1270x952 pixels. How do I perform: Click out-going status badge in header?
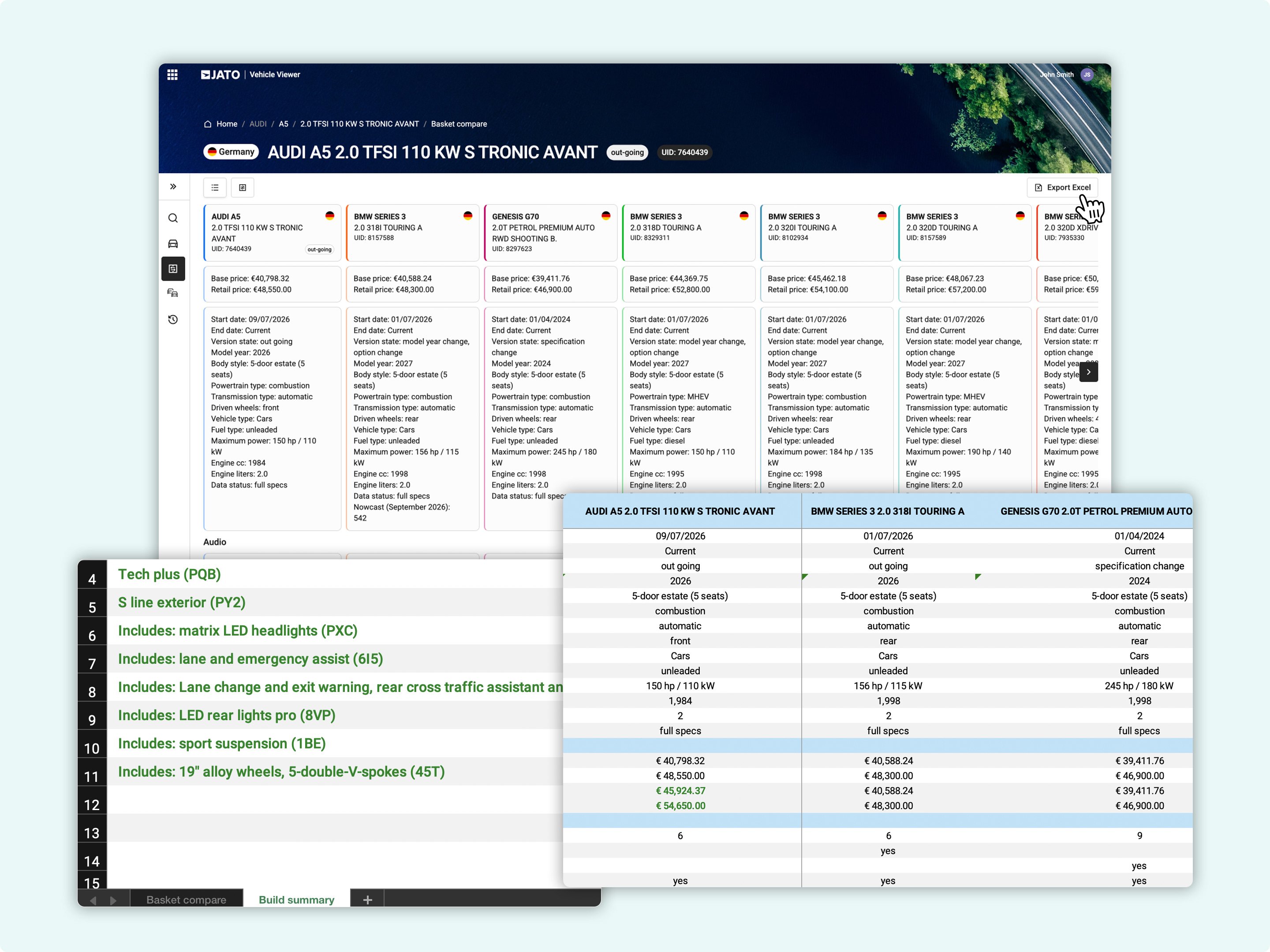pos(627,152)
